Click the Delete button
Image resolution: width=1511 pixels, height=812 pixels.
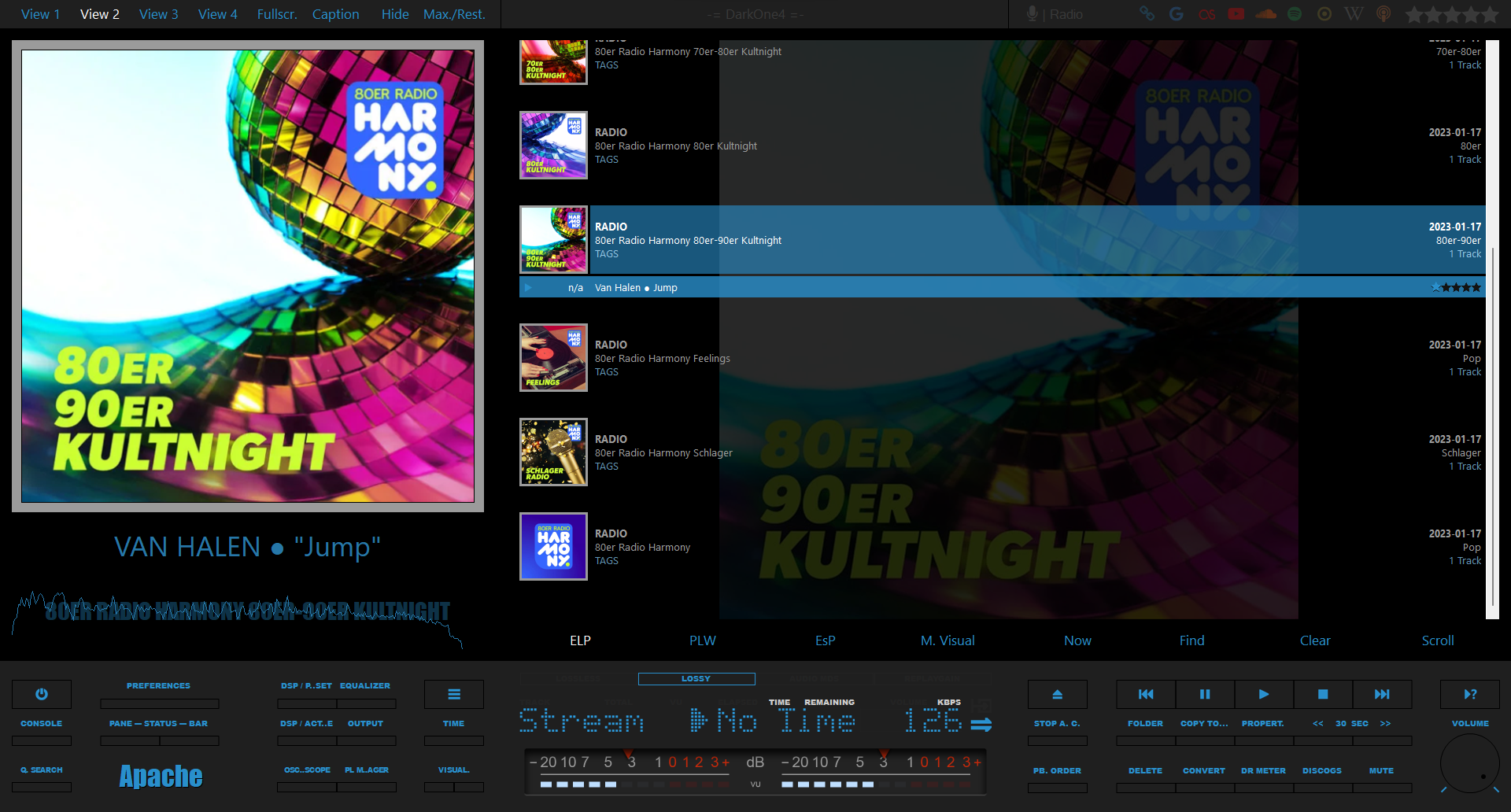click(1145, 771)
